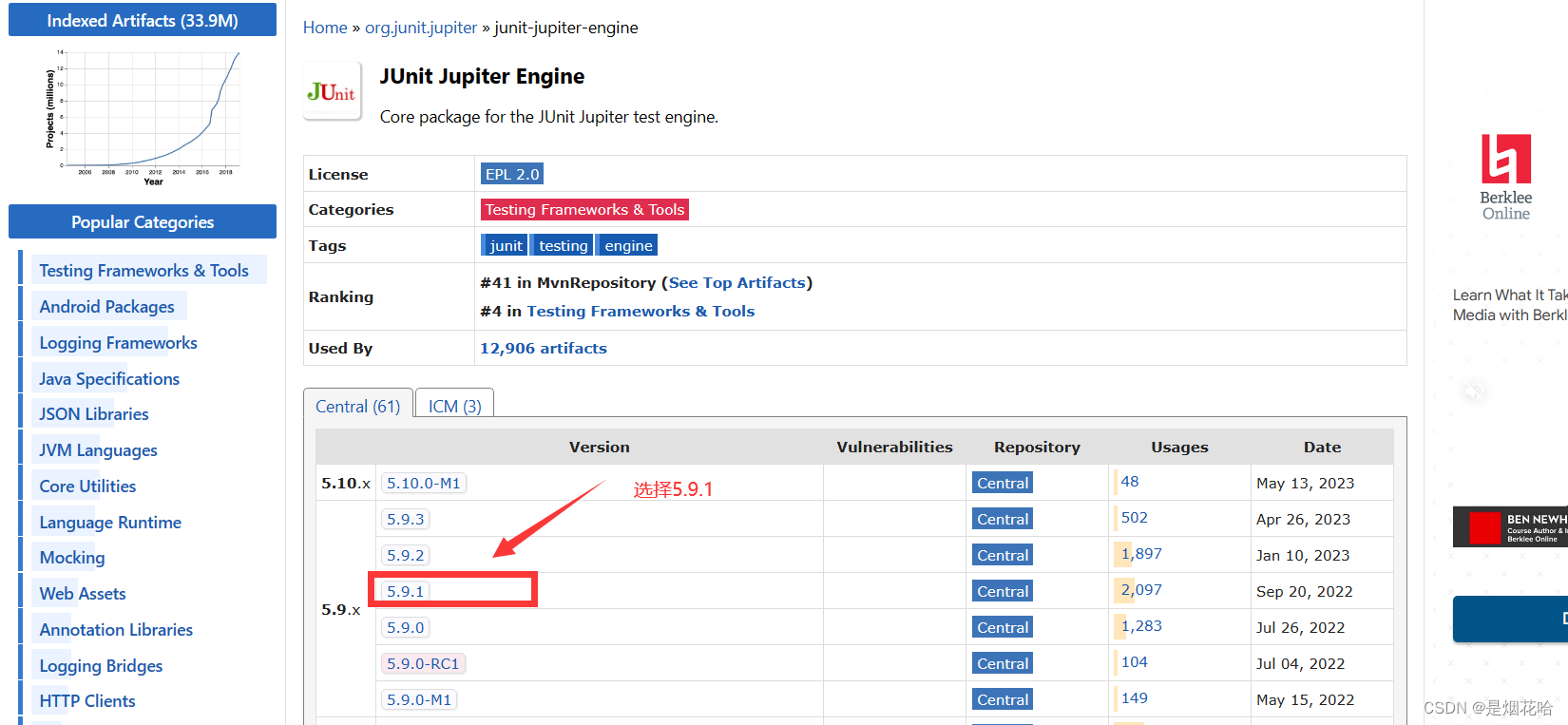The image size is (1568, 725).
Task: Open See Top Artifacts link
Action: coord(737,282)
